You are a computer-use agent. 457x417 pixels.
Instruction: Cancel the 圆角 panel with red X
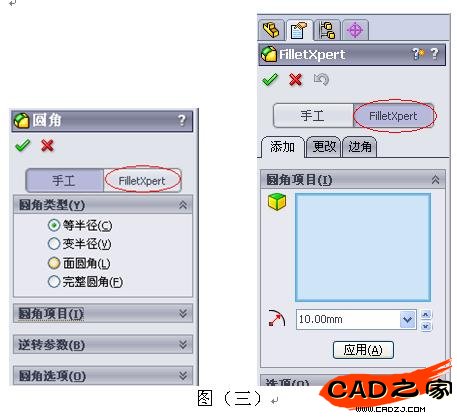point(47,145)
